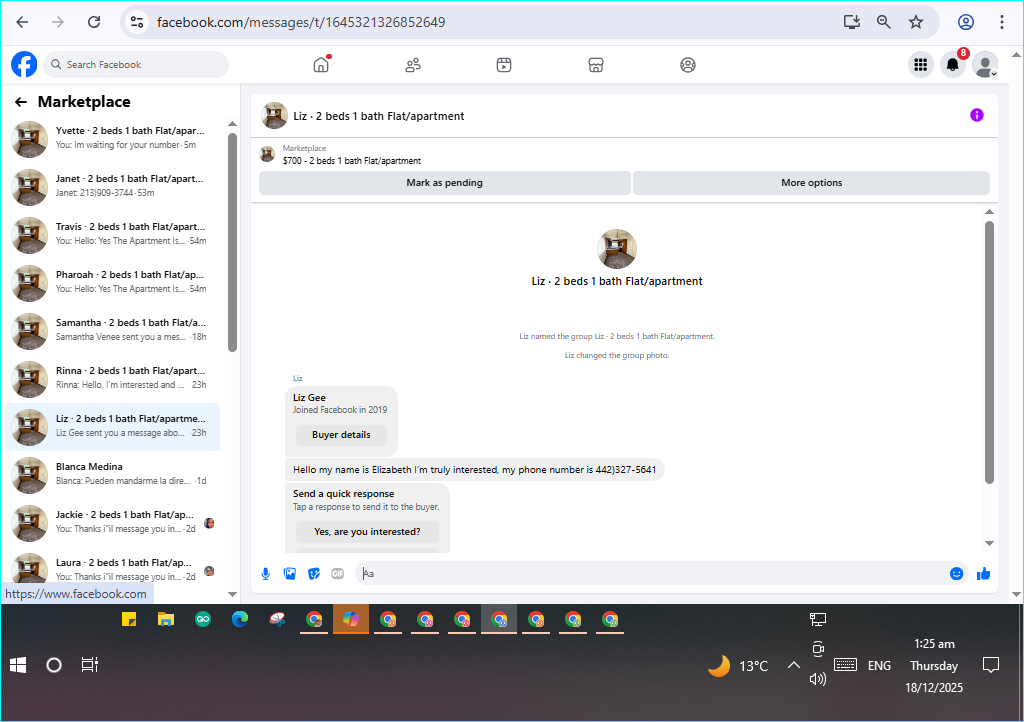Bookmark this page with the star icon
The width and height of the screenshot is (1024, 722).
[916, 22]
